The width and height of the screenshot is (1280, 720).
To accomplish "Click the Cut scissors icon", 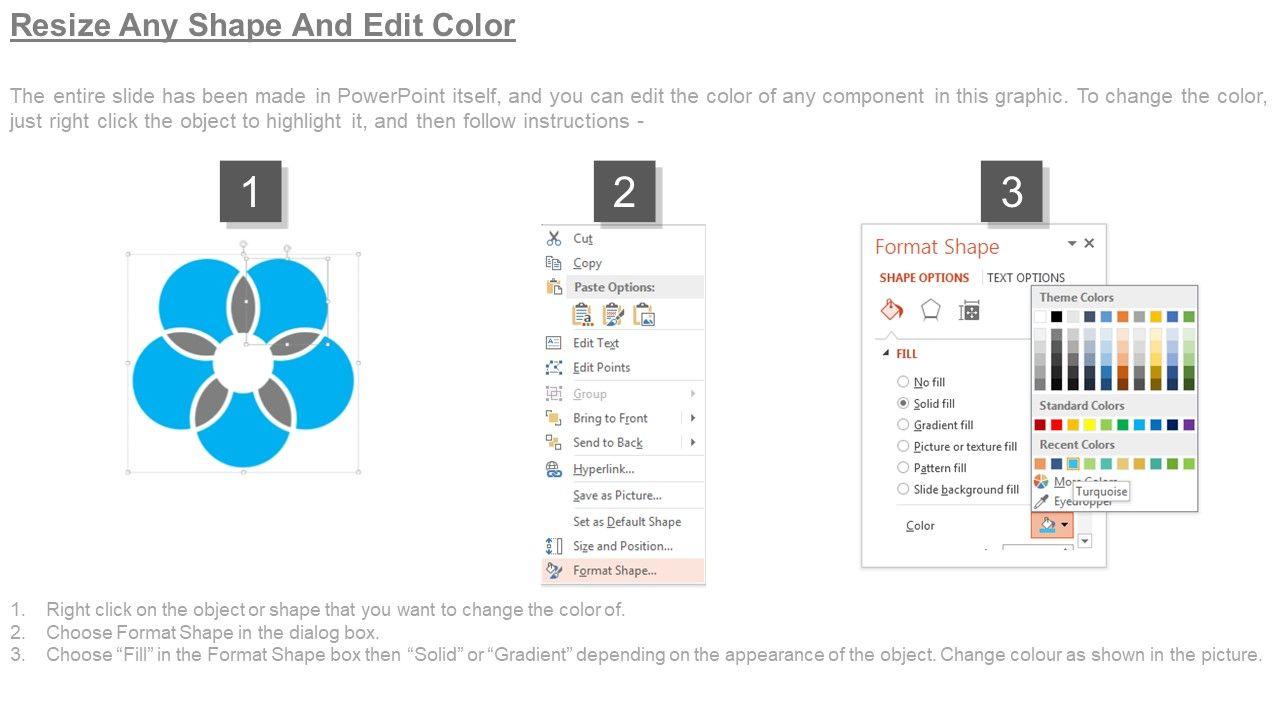I will pyautogui.click(x=554, y=239).
